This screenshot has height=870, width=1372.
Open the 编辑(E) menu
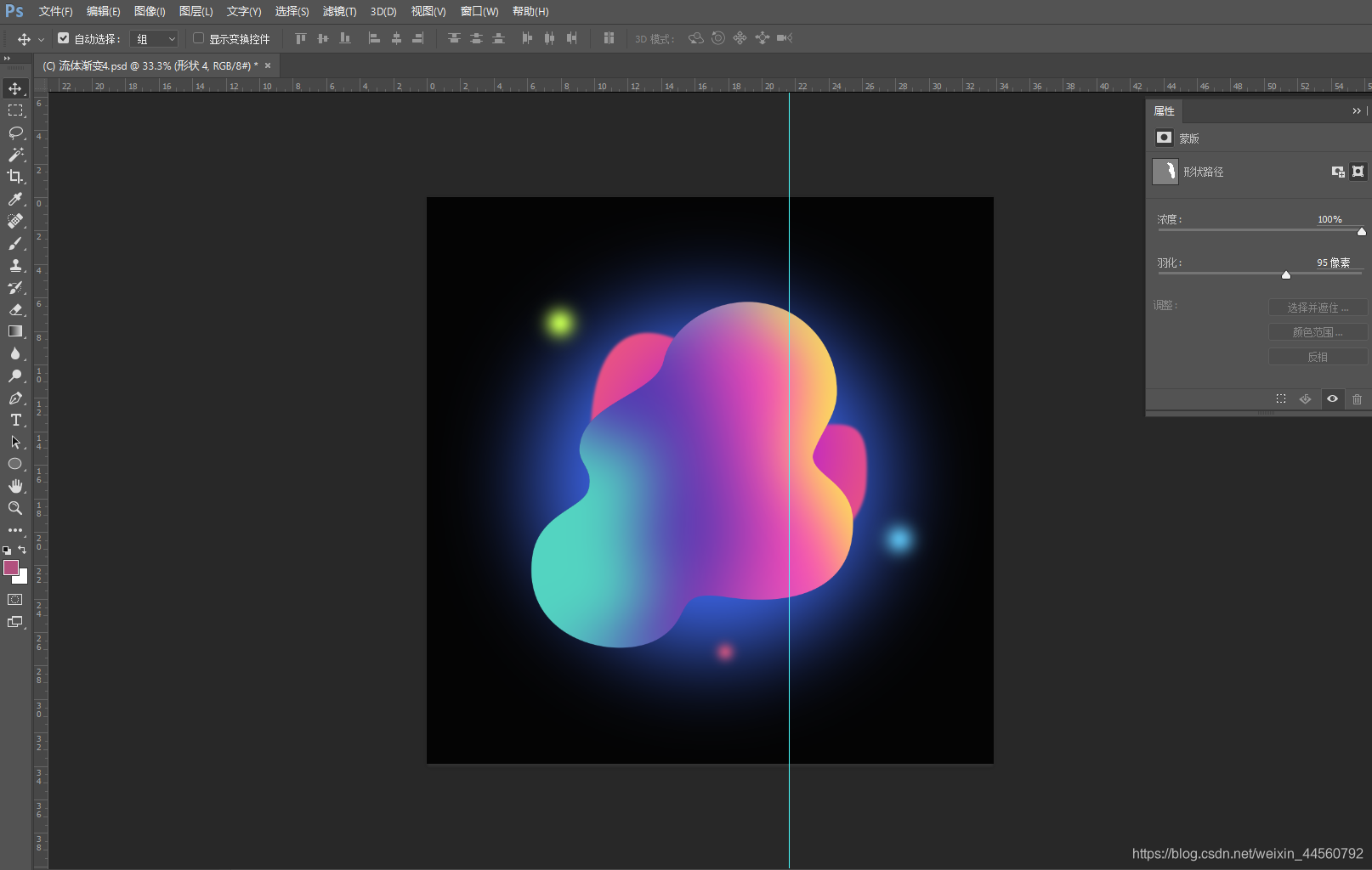[x=103, y=12]
